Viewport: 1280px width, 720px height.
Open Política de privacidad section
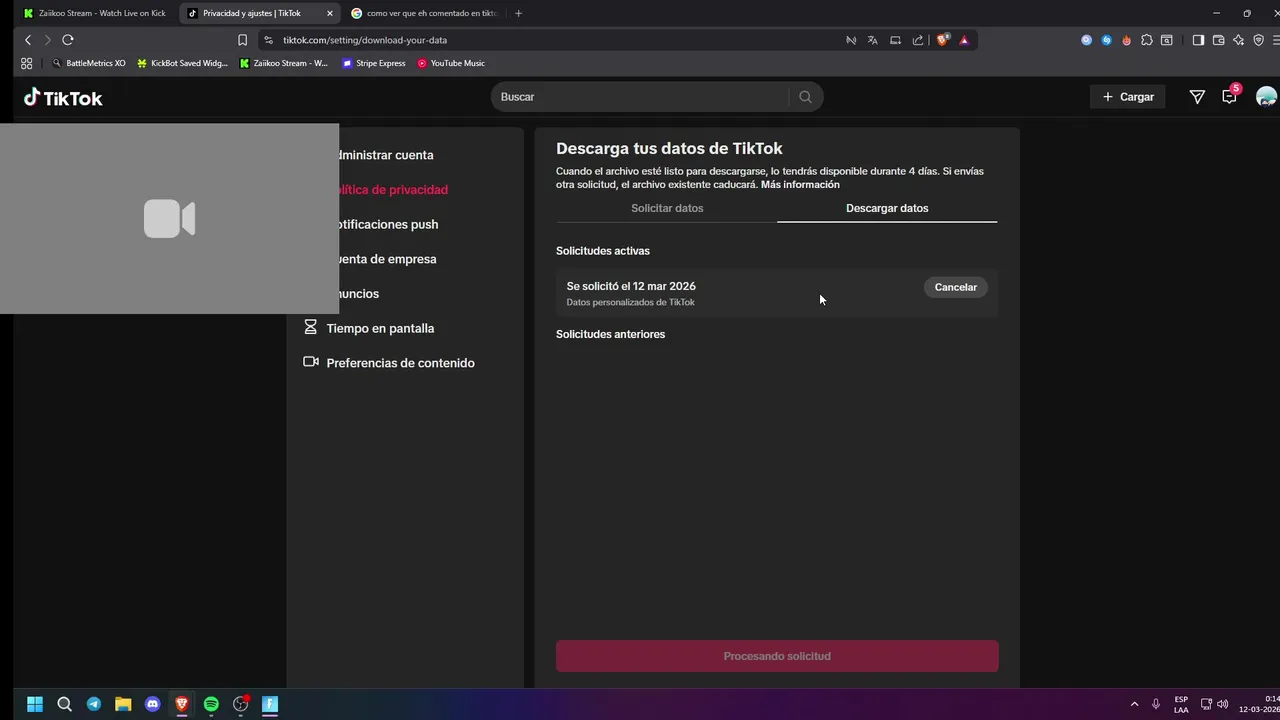pos(394,189)
